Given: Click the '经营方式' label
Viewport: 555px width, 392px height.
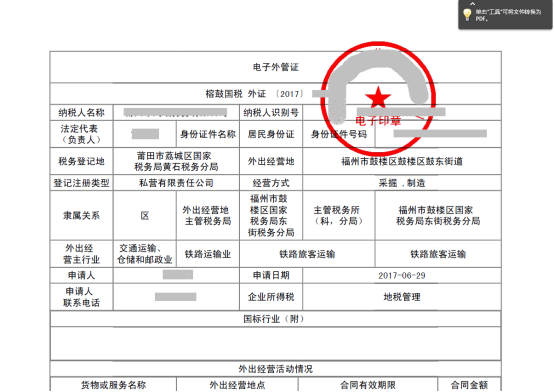Looking at the screenshot, I should [x=271, y=183].
